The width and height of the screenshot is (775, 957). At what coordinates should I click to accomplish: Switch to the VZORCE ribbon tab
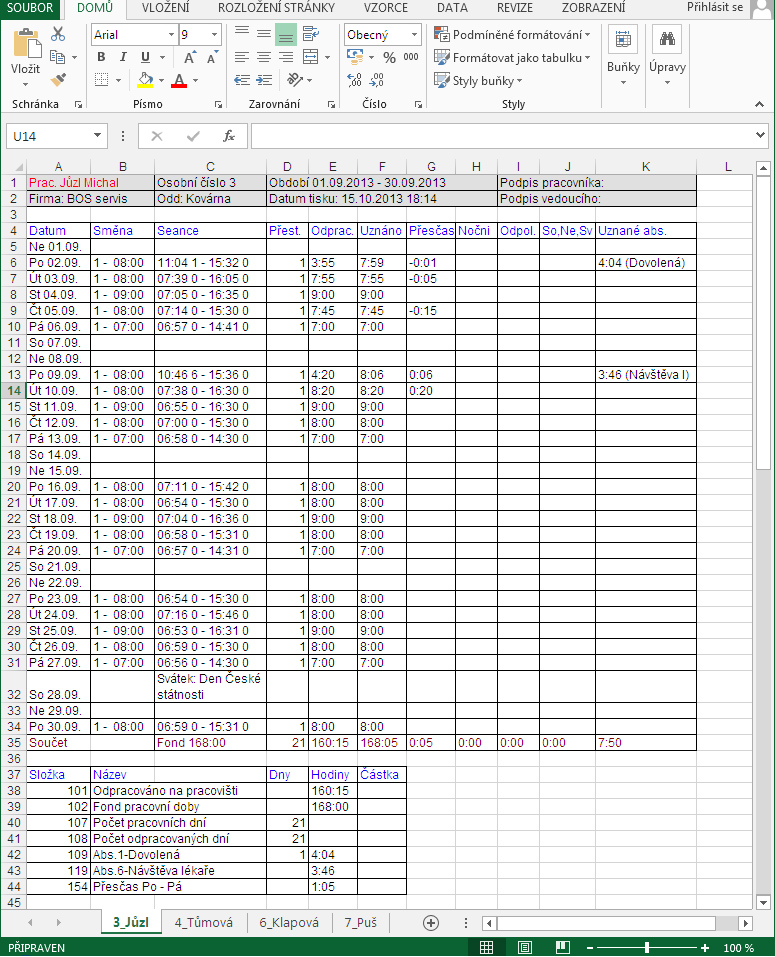pos(386,8)
